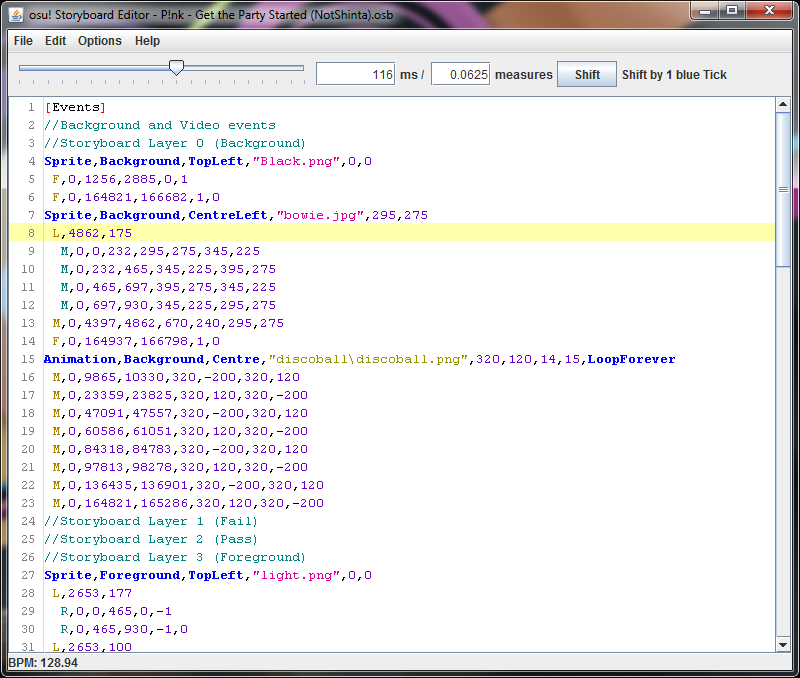
Task: Click line "L,2653,100"
Action: click(x=92, y=647)
